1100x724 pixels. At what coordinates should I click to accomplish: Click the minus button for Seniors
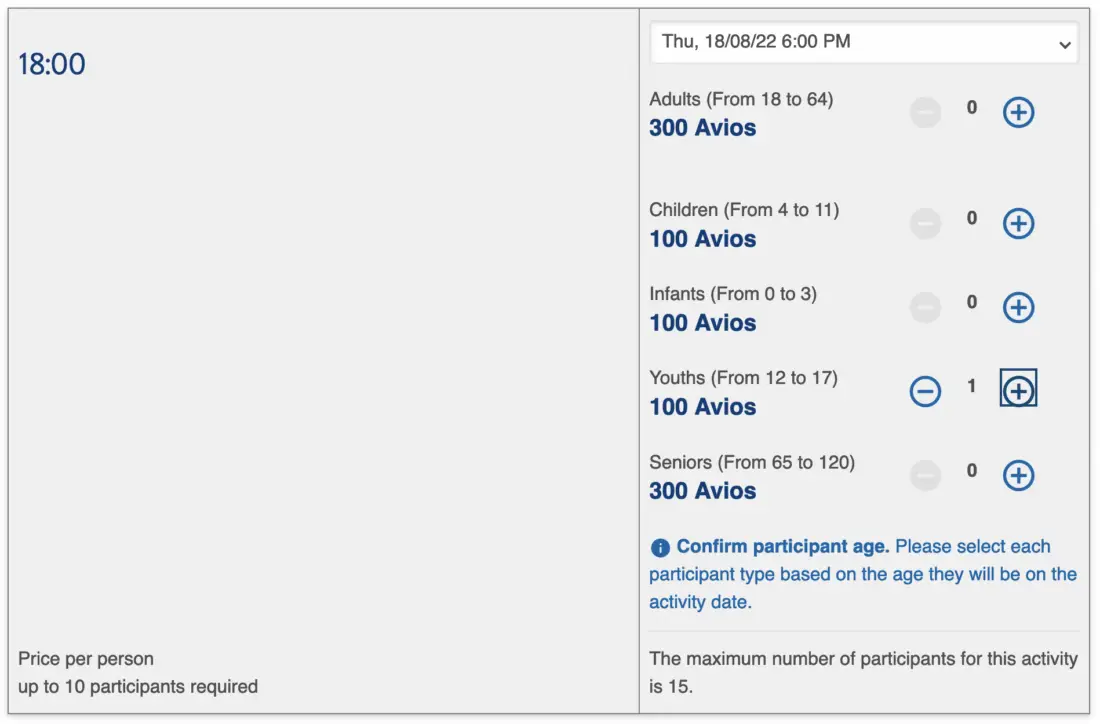(925, 476)
